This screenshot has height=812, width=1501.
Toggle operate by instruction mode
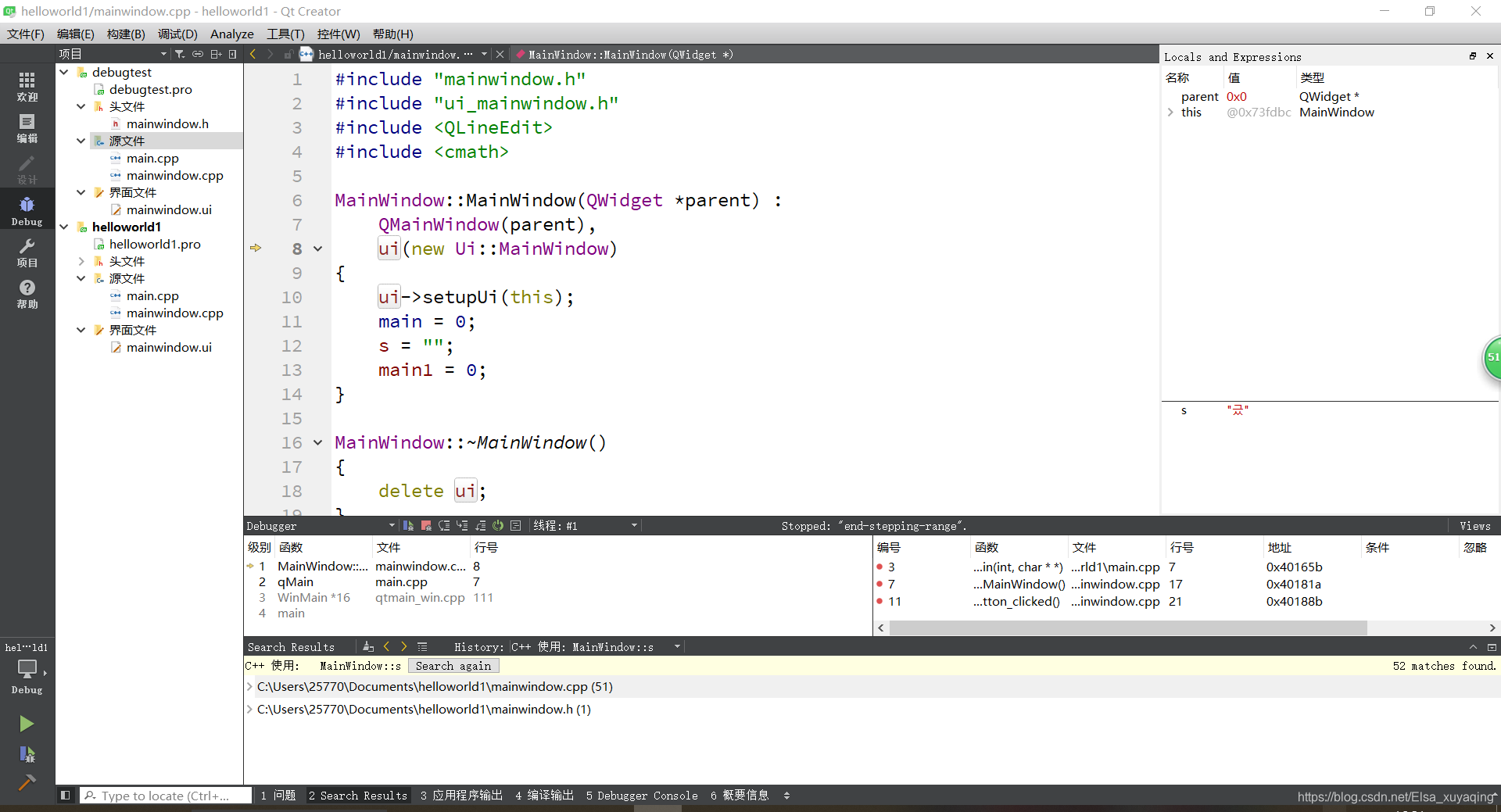pyautogui.click(x=516, y=526)
